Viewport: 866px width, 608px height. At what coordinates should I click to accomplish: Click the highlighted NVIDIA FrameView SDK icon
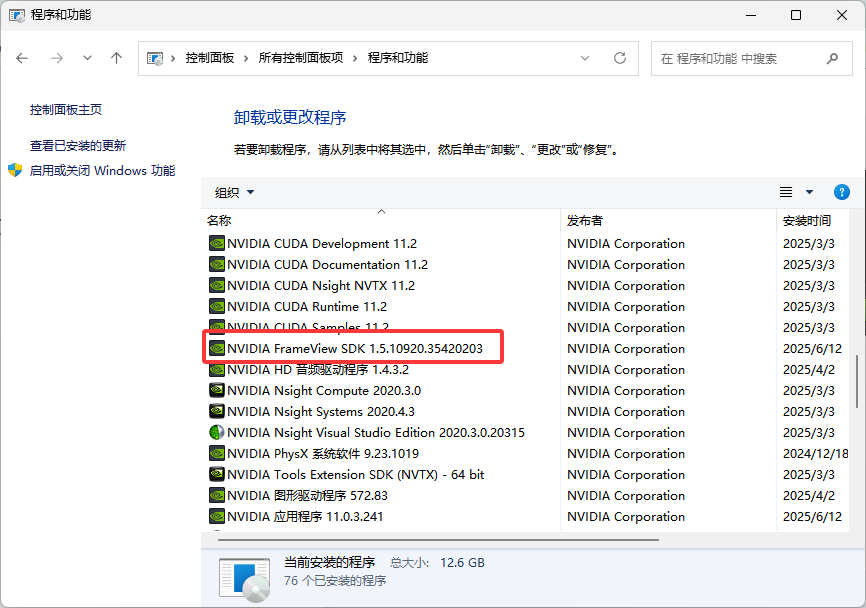click(216, 347)
